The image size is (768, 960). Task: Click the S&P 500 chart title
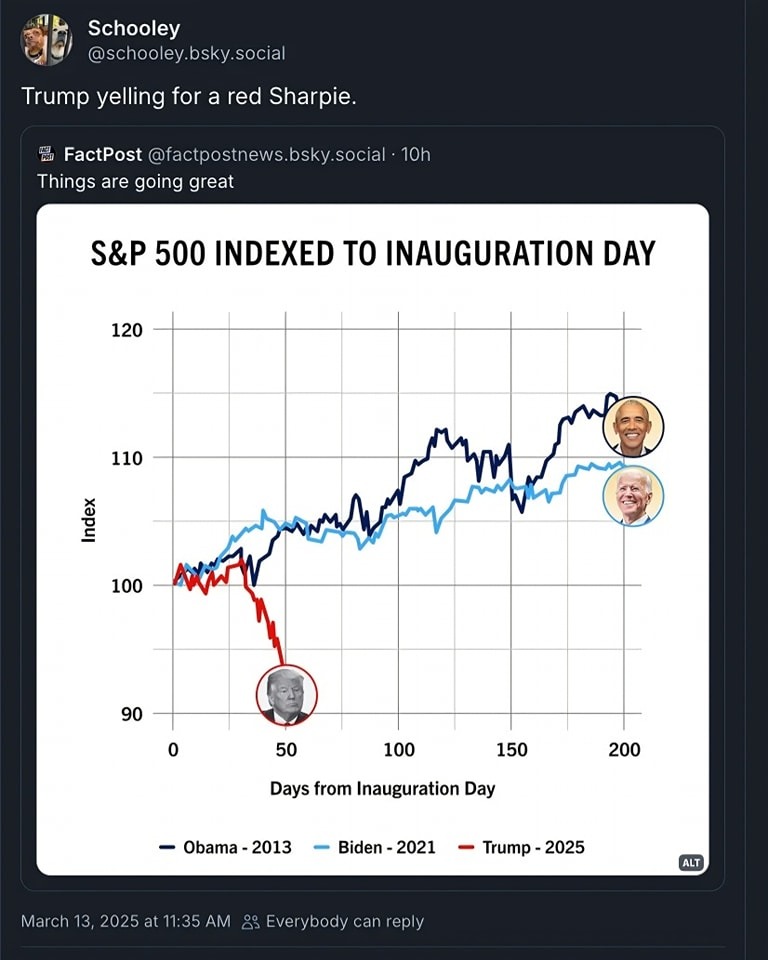click(x=372, y=252)
